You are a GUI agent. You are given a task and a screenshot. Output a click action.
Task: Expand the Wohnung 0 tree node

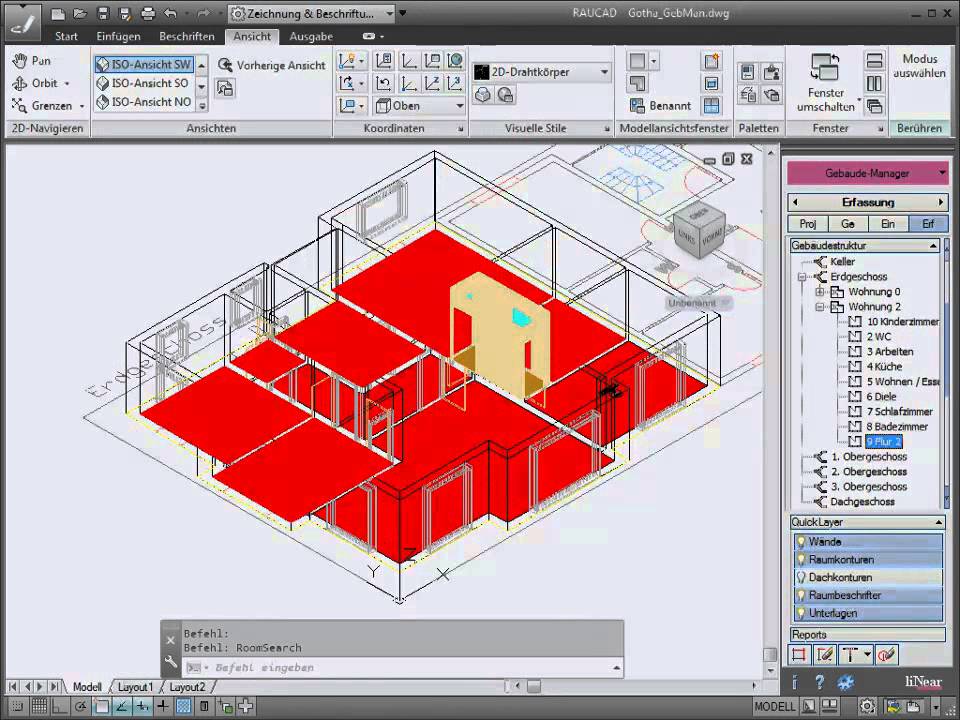[x=820, y=291]
